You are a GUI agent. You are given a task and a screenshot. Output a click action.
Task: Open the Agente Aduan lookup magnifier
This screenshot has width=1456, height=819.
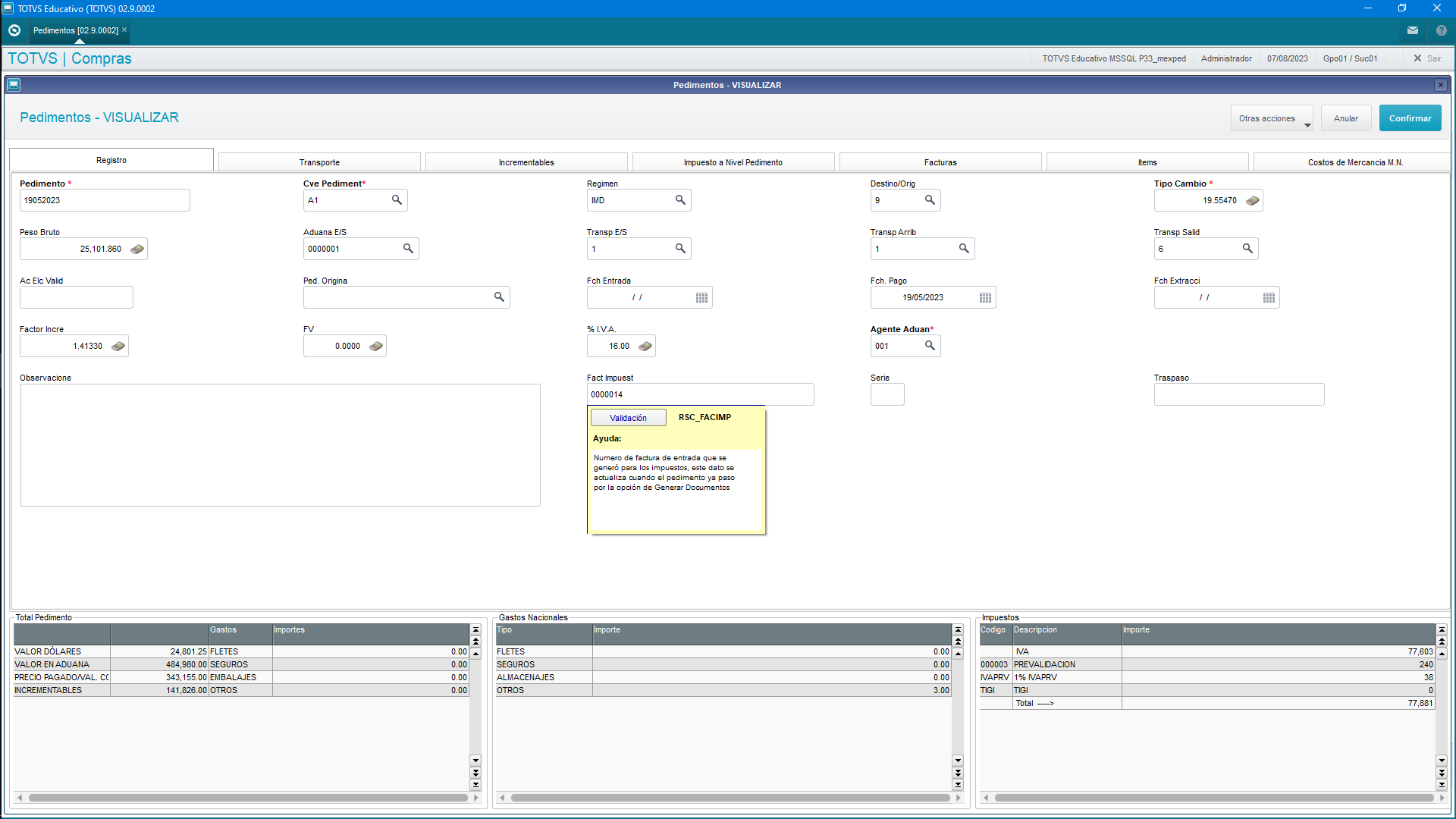click(930, 346)
